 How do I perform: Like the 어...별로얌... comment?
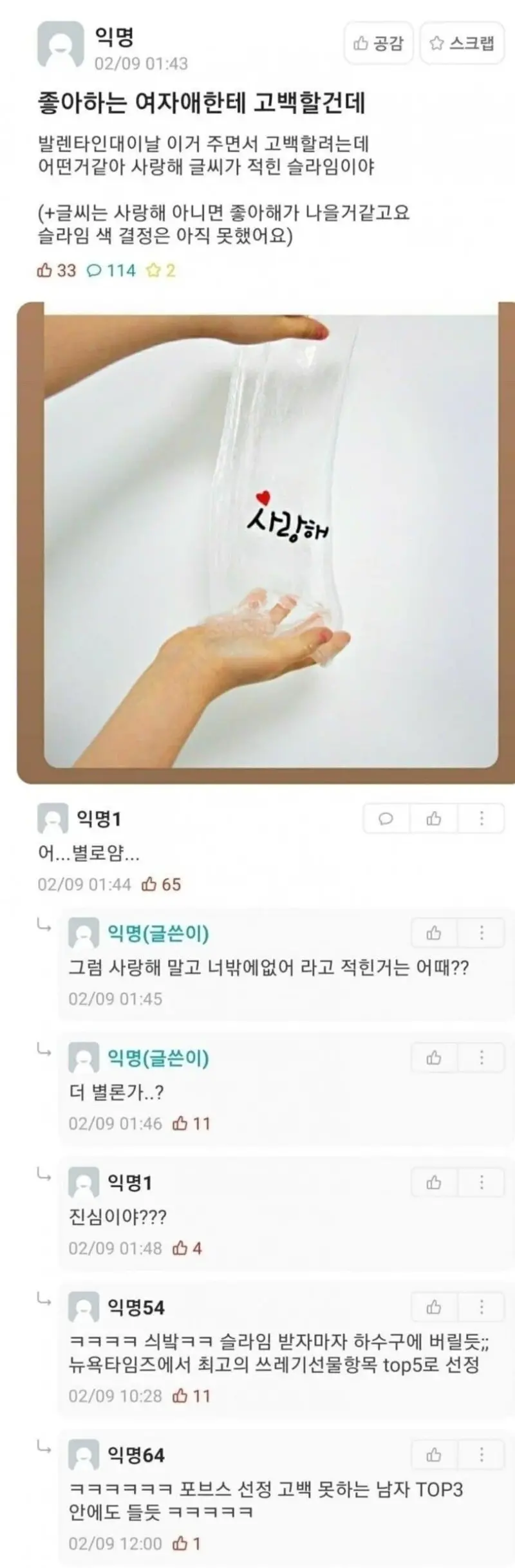(434, 818)
